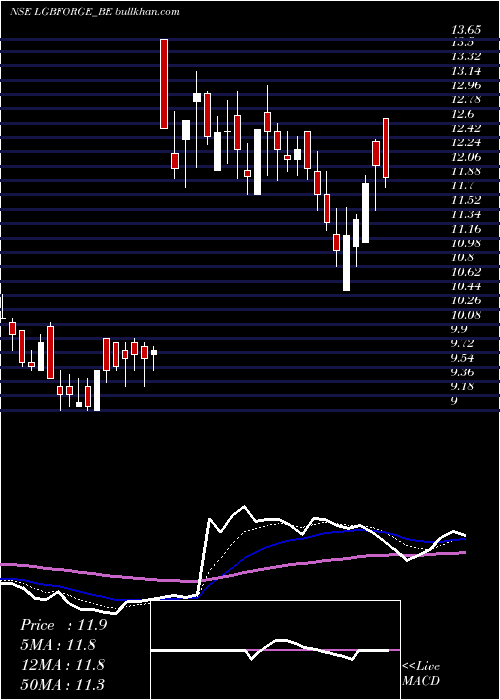This screenshot has width=500, height=700.
Task: Click the 13.14 price axis label
Action: click(x=466, y=71)
